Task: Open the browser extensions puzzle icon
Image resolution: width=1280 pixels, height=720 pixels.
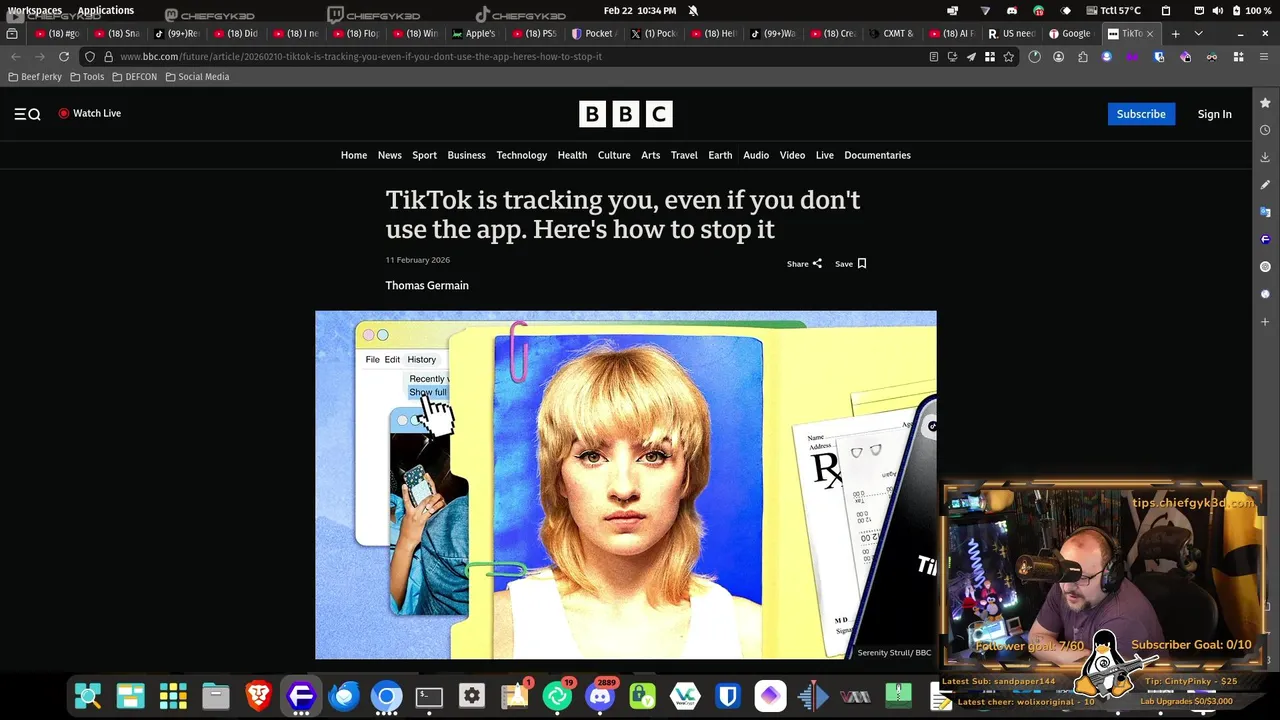Action: click(x=1083, y=57)
